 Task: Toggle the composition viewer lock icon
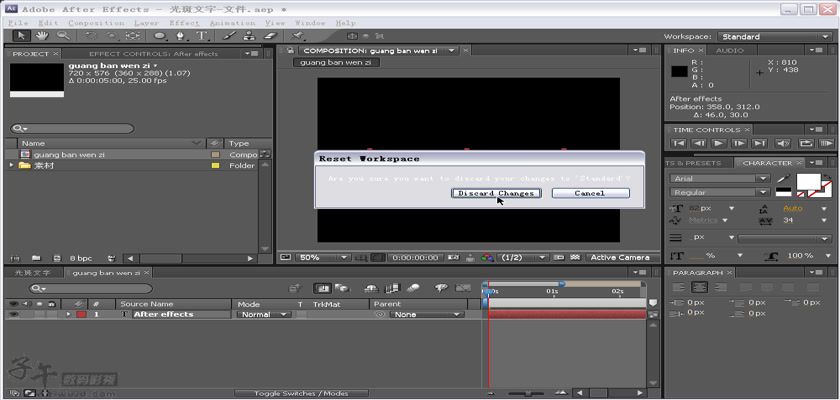click(x=290, y=50)
